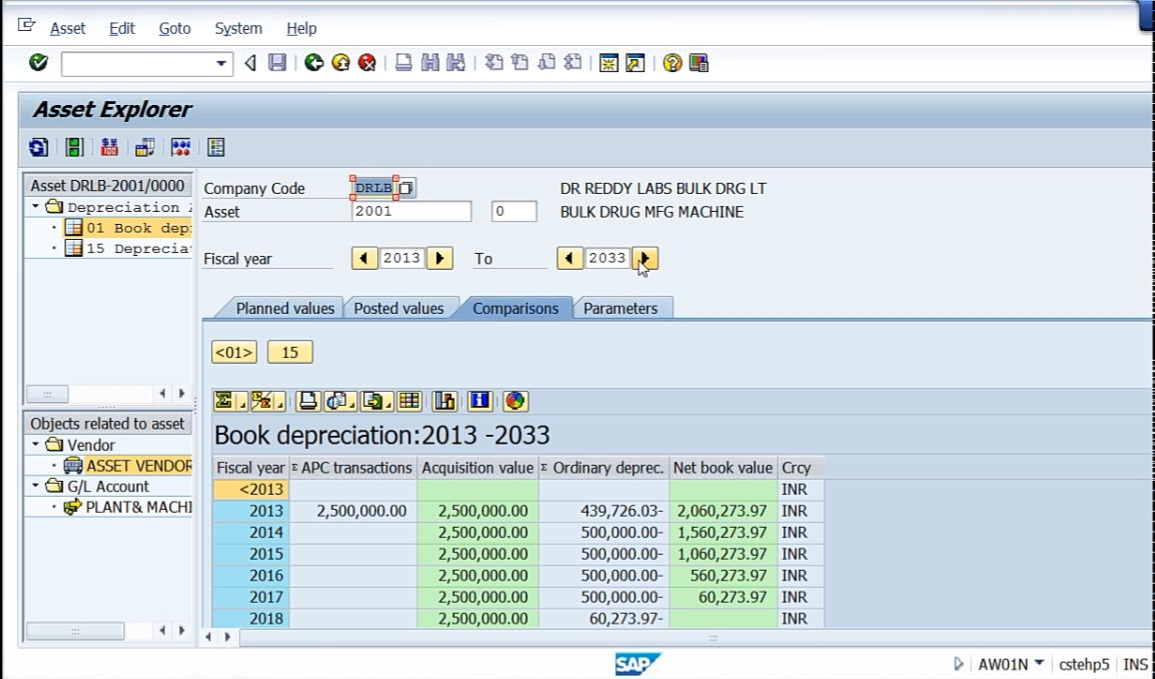Click the <01> depreciation area button

point(234,352)
